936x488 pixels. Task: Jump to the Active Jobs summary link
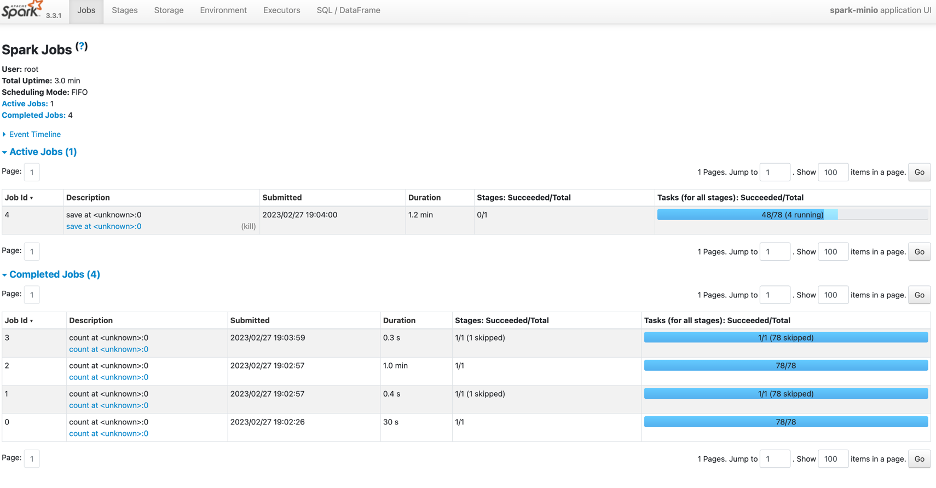coord(25,103)
